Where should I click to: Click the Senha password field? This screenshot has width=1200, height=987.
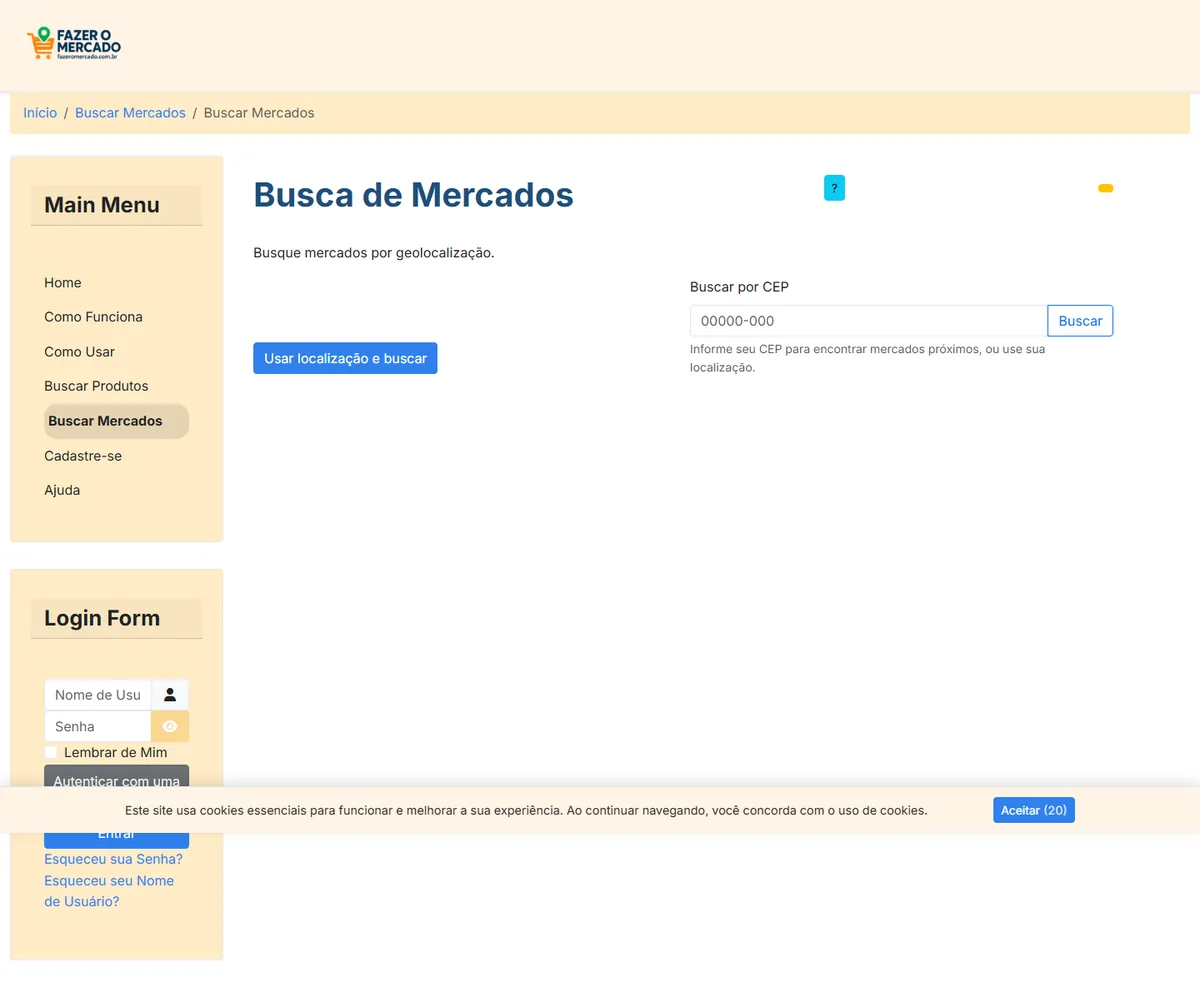(98, 727)
